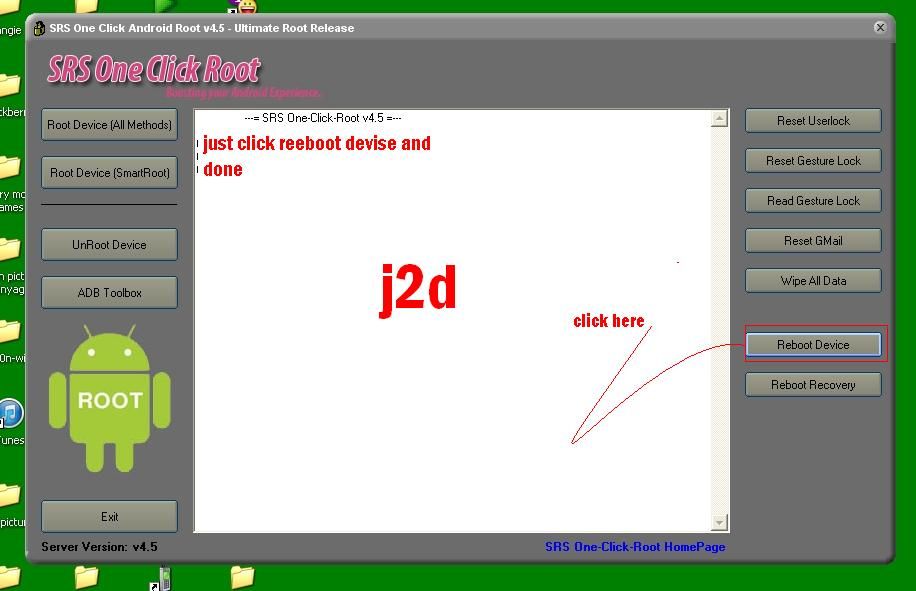916x591 pixels.
Task: Close the SRS One Click Root window
Action: (880, 28)
